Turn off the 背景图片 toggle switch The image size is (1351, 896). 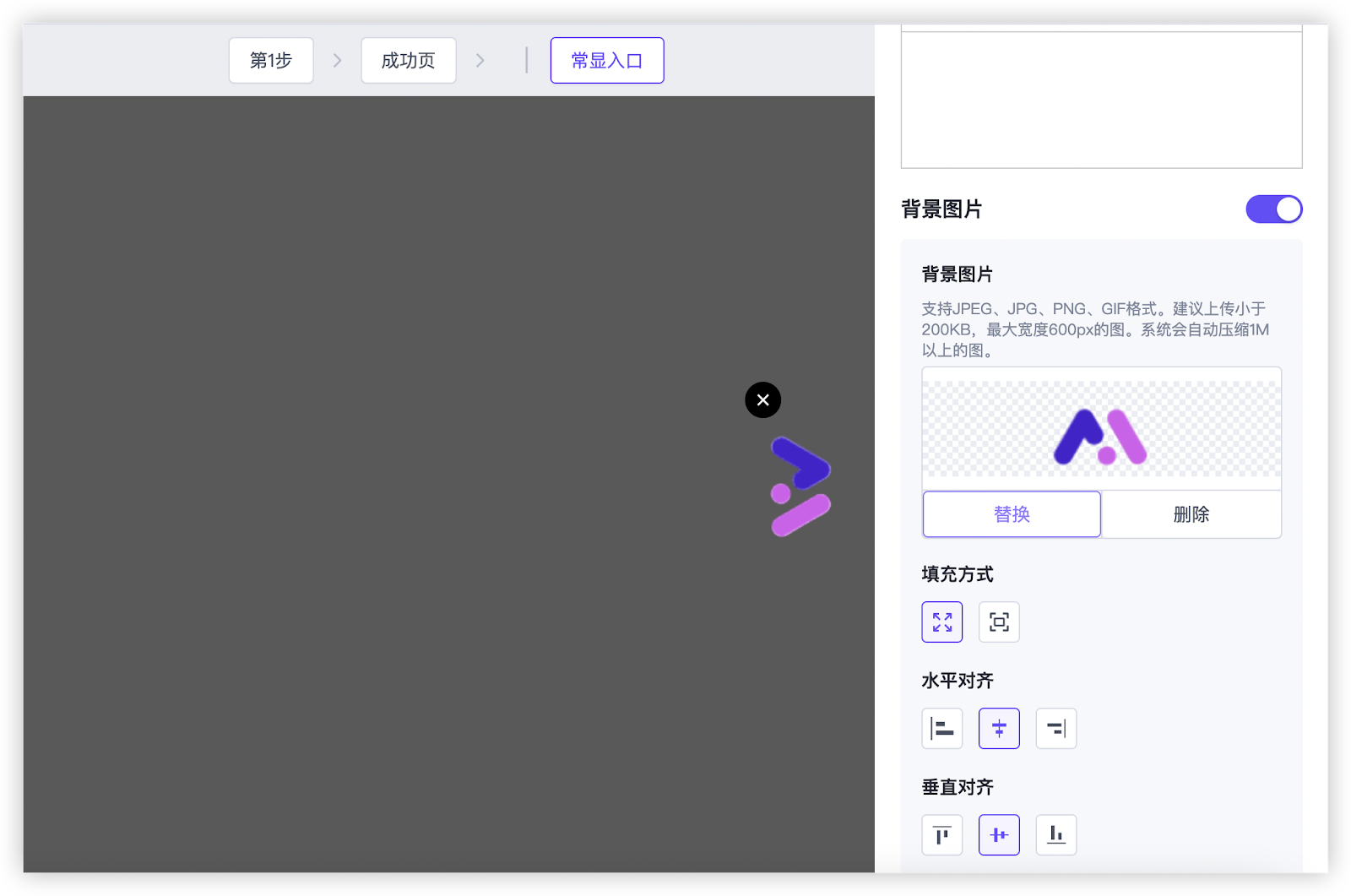point(1273,209)
